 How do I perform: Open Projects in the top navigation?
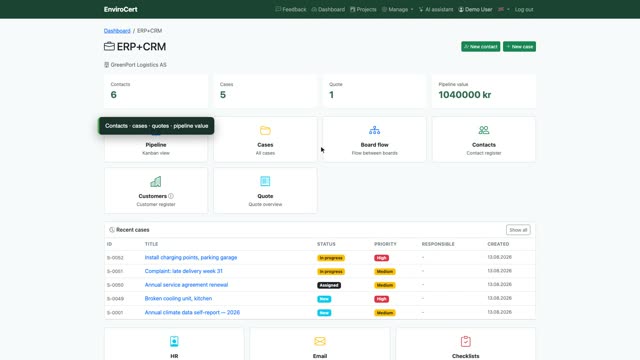point(363,9)
